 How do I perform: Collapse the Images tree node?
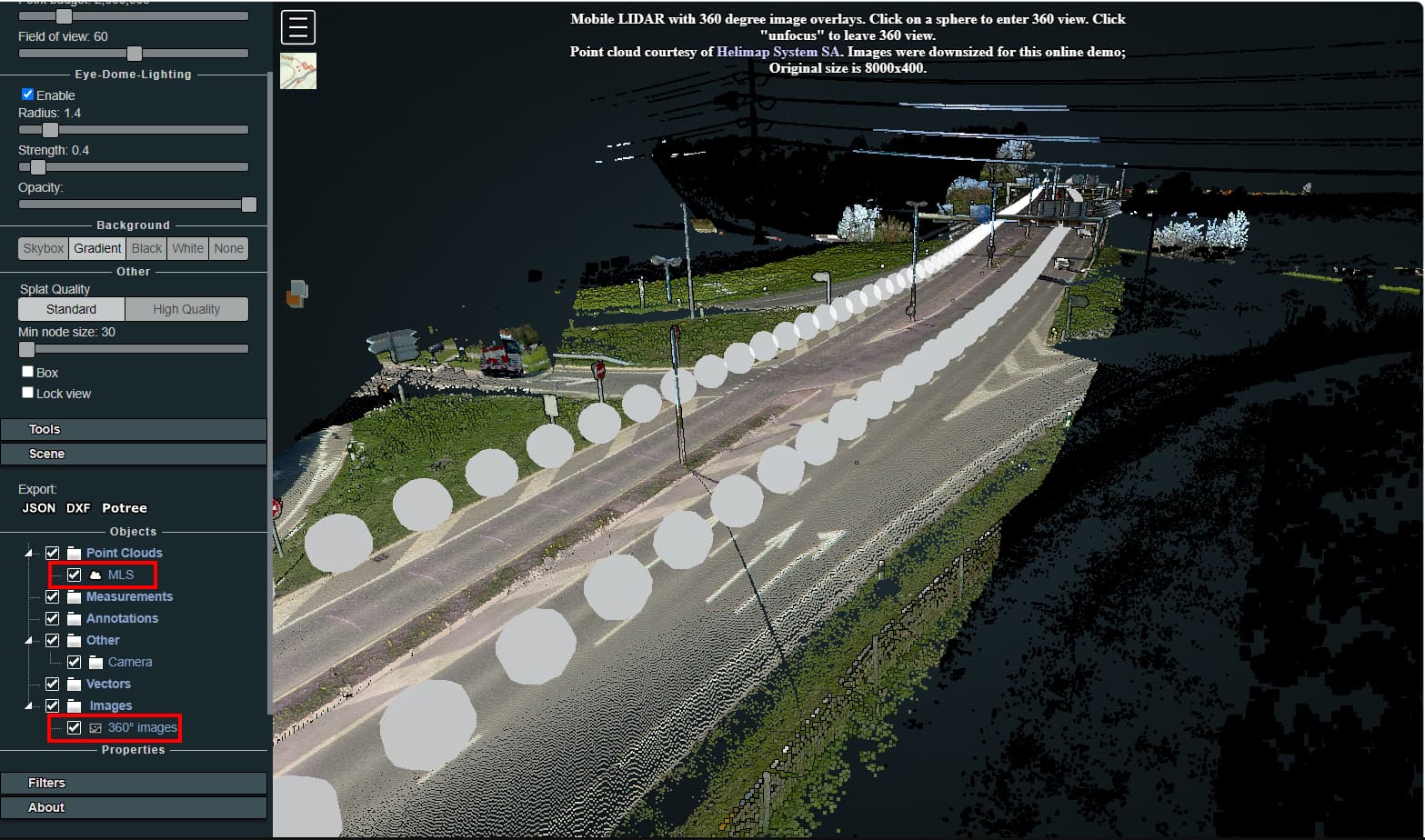coord(31,705)
